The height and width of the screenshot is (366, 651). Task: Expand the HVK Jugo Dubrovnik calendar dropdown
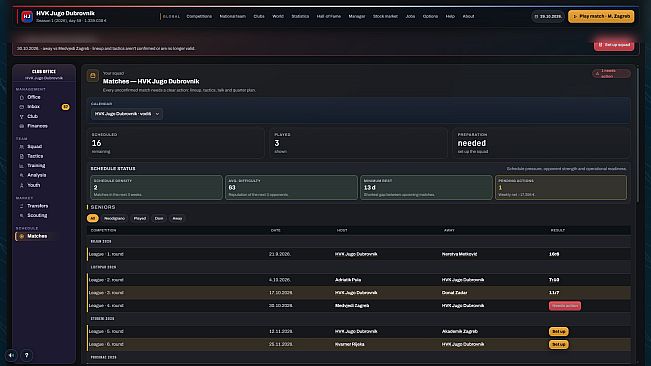pos(127,114)
